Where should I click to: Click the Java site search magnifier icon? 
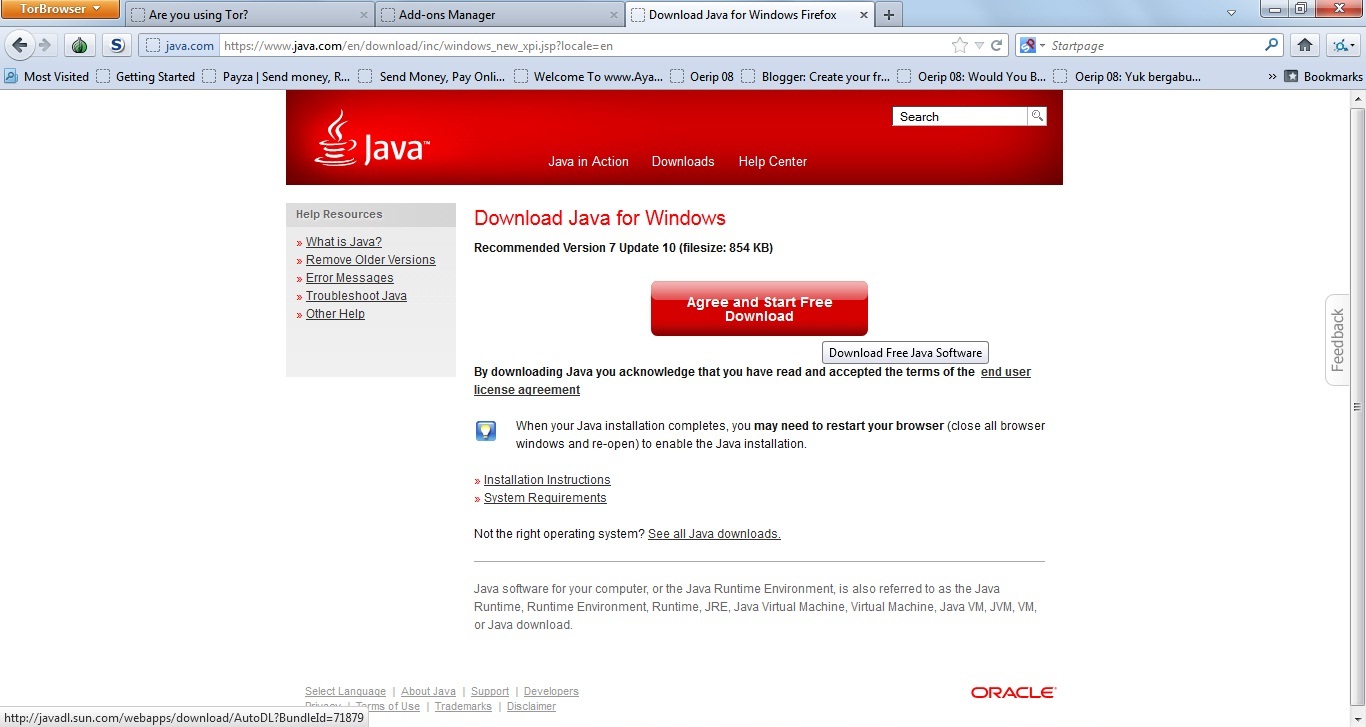[x=1037, y=116]
